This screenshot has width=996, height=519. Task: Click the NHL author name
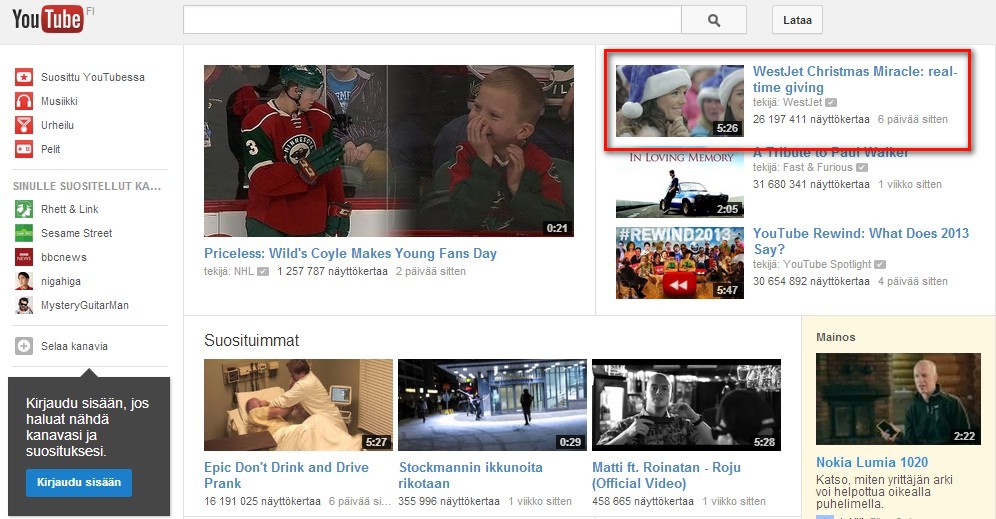244,271
